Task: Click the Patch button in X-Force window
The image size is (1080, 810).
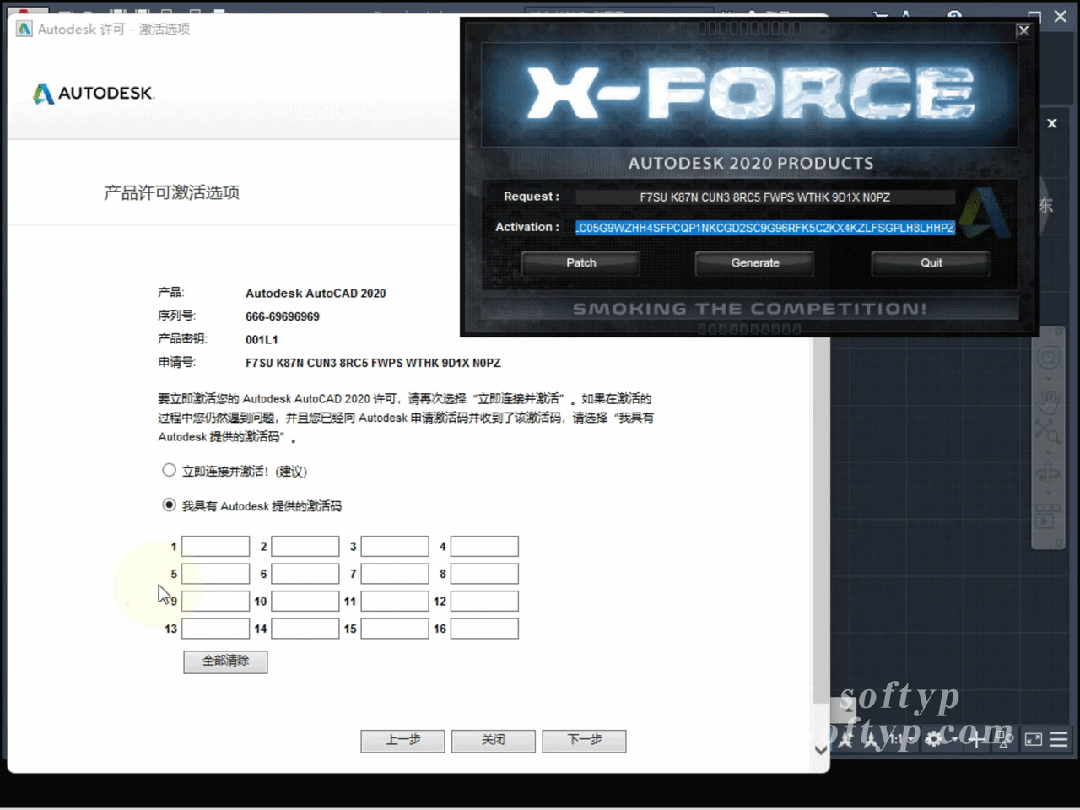Action: 581,263
